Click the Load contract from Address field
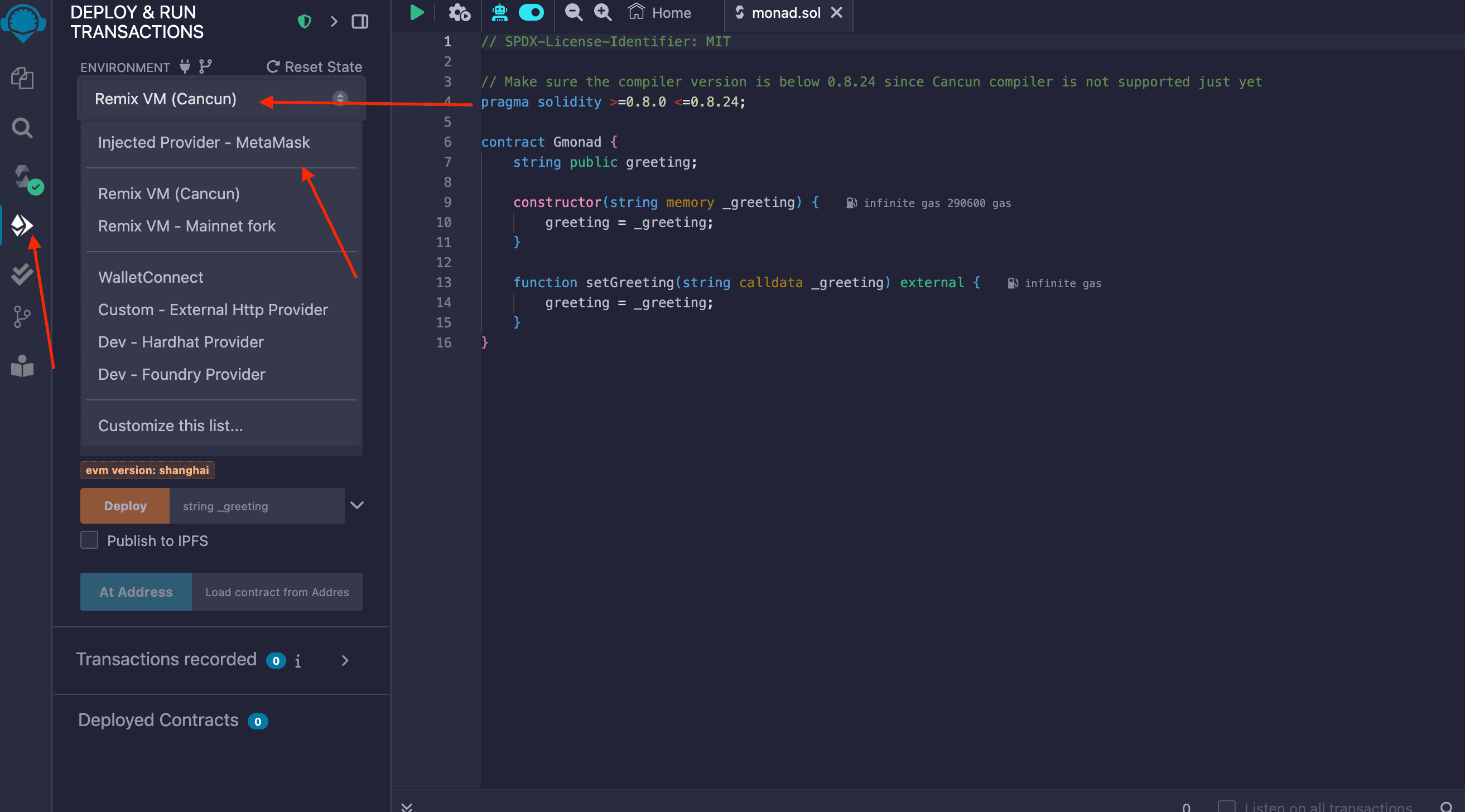Screen dimensions: 1465x812 (277, 591)
